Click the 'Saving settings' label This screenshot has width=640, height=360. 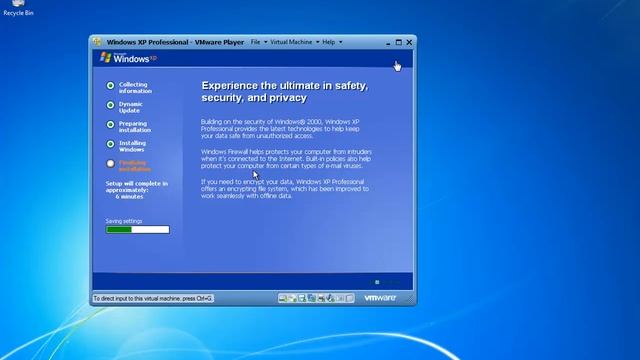click(x=124, y=221)
